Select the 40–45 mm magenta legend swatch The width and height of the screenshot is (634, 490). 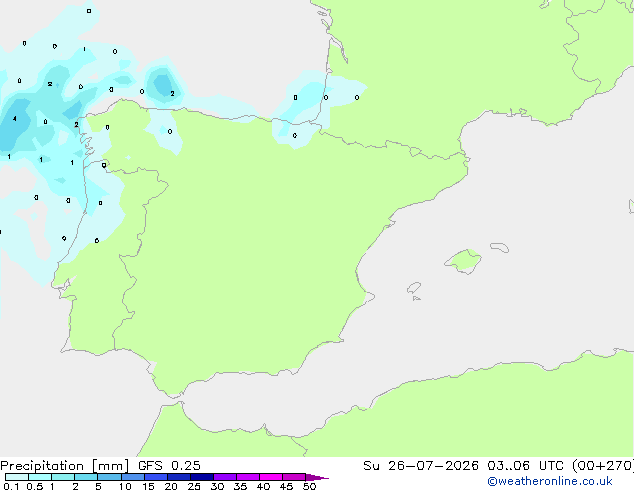point(271,477)
